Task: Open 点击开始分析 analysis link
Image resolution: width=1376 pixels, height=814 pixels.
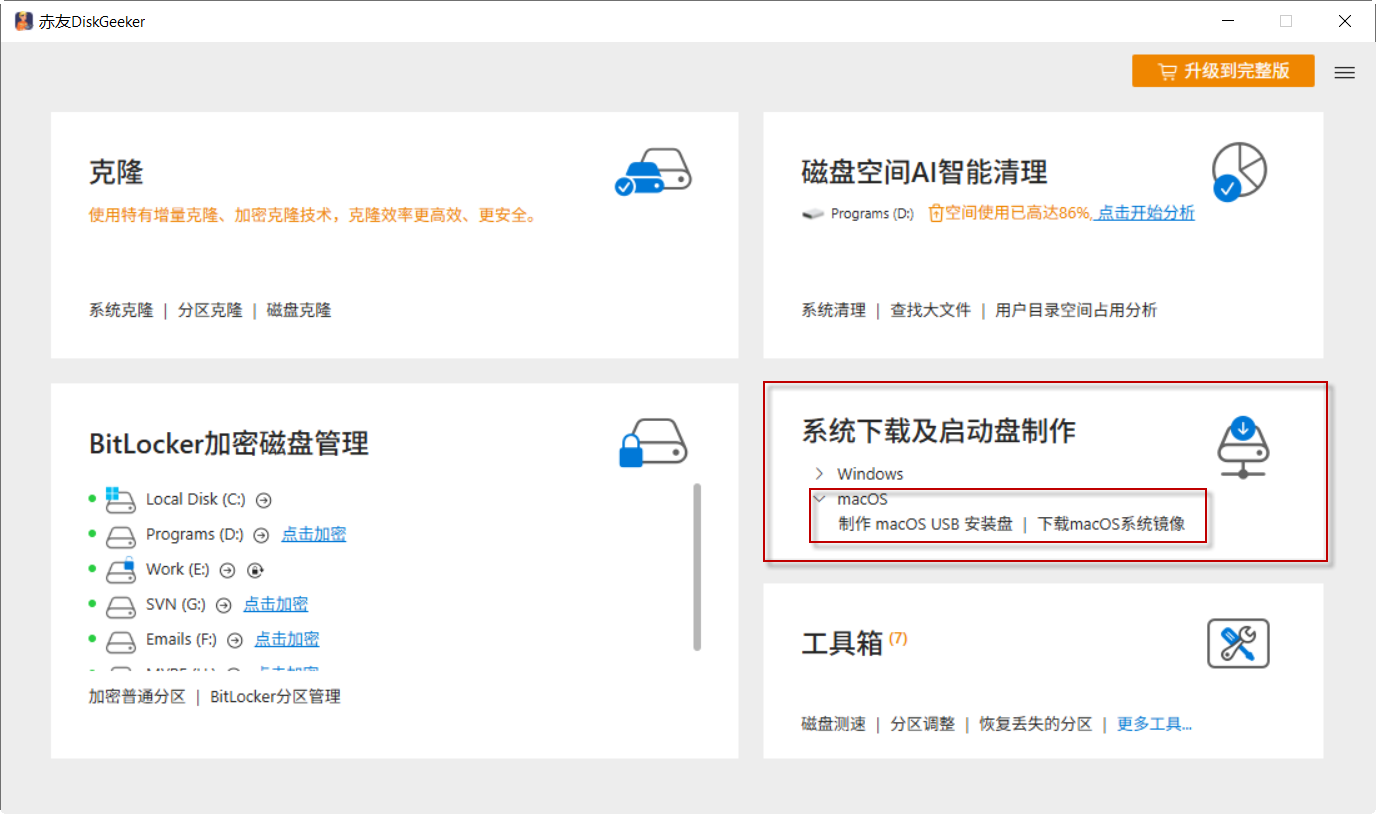Action: (x=1144, y=213)
